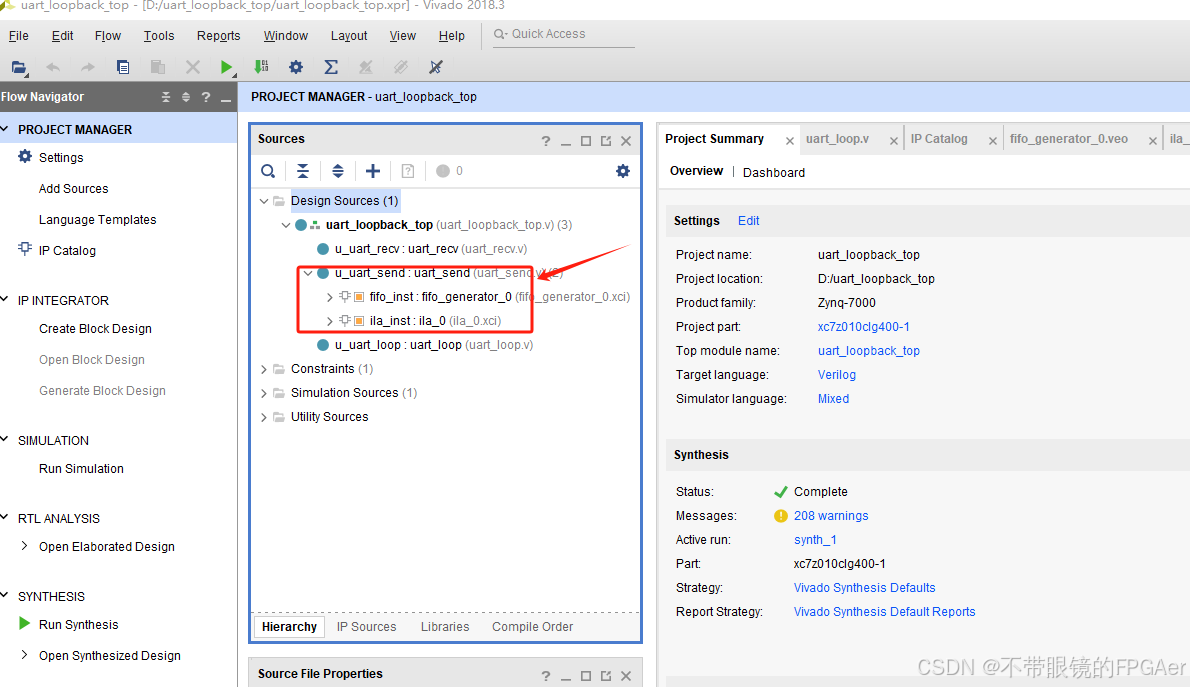The image size is (1190, 687).
Task: Click the Open Project toolbar icon
Action: click(19, 68)
